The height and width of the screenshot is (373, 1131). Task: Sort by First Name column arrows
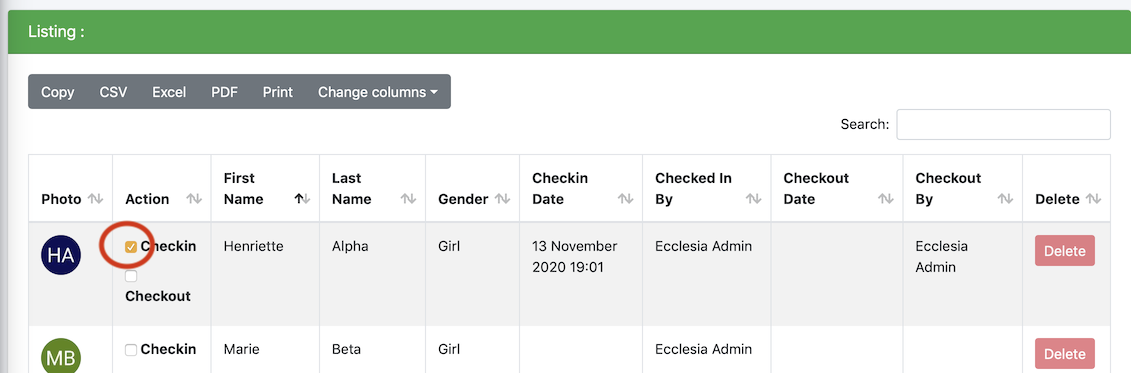click(x=303, y=199)
